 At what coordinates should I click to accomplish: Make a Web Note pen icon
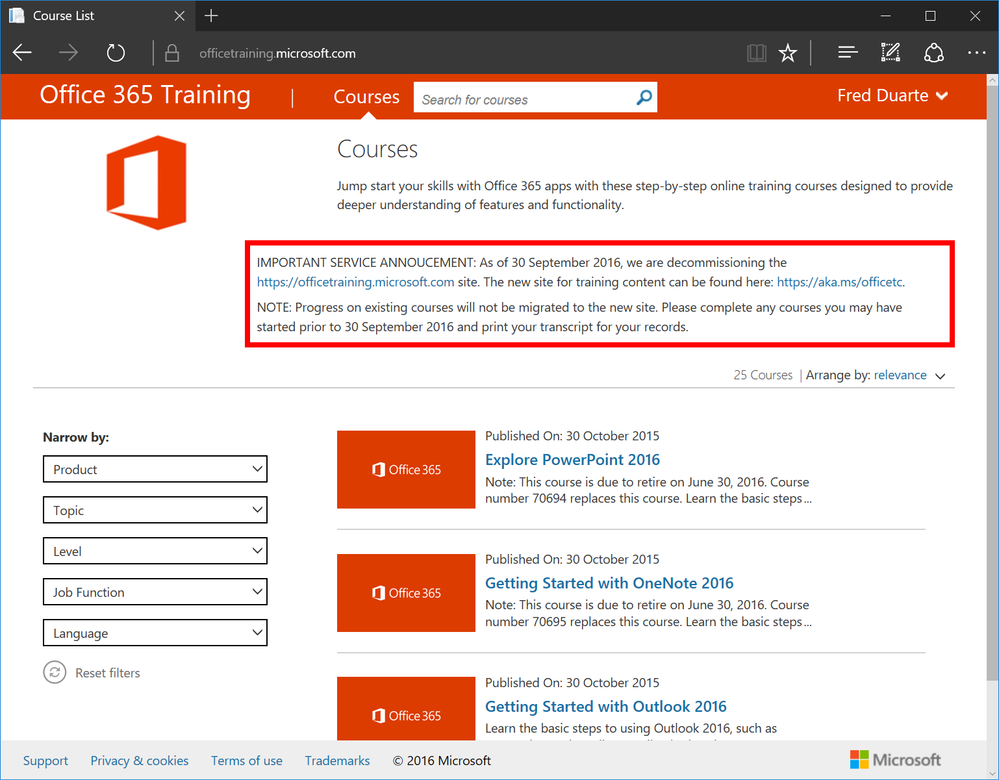coord(890,52)
